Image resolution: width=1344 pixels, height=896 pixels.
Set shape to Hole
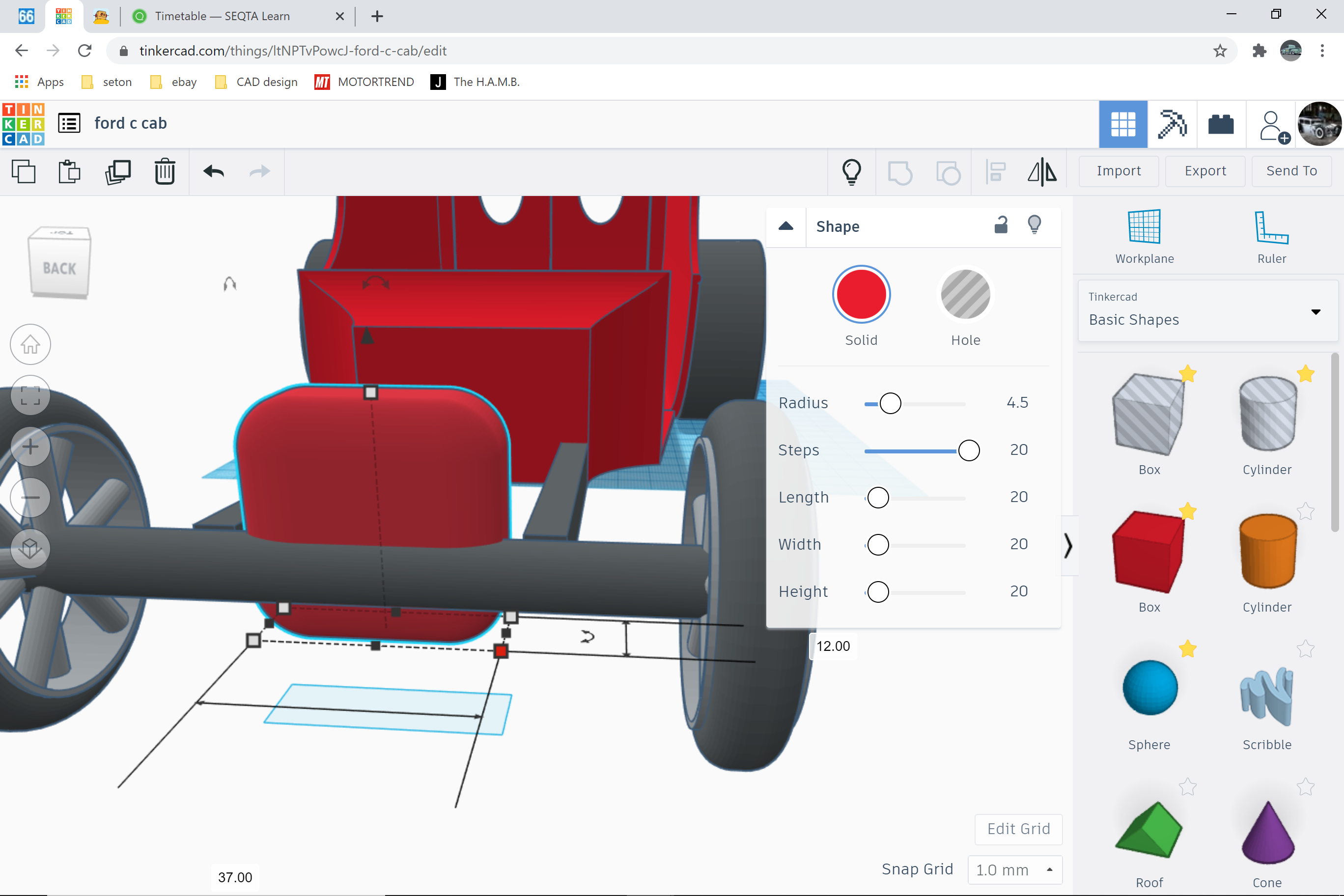point(965,295)
